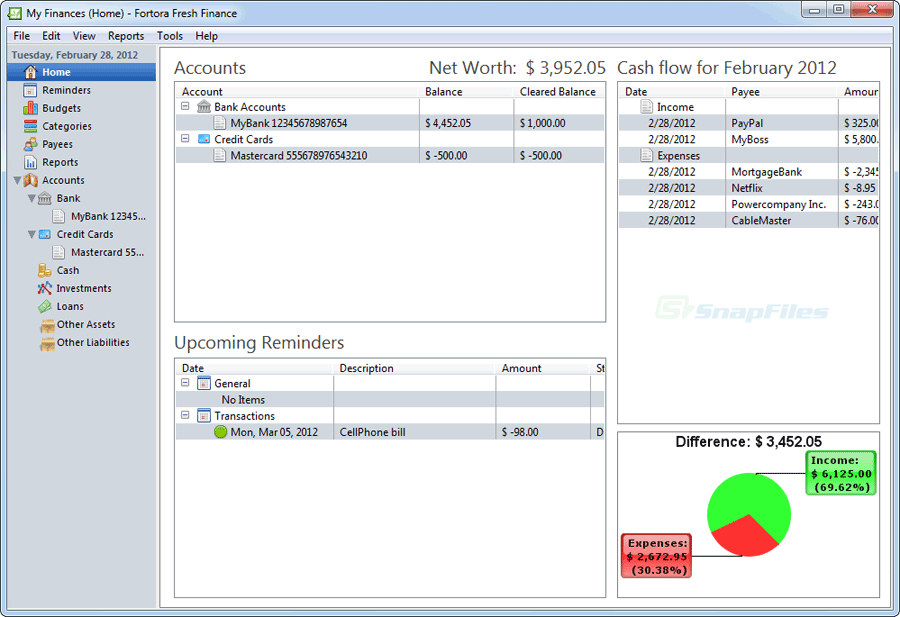This screenshot has height=617, width=900.
Task: Click the Accounts book icon in sidebar
Action: tap(30, 180)
